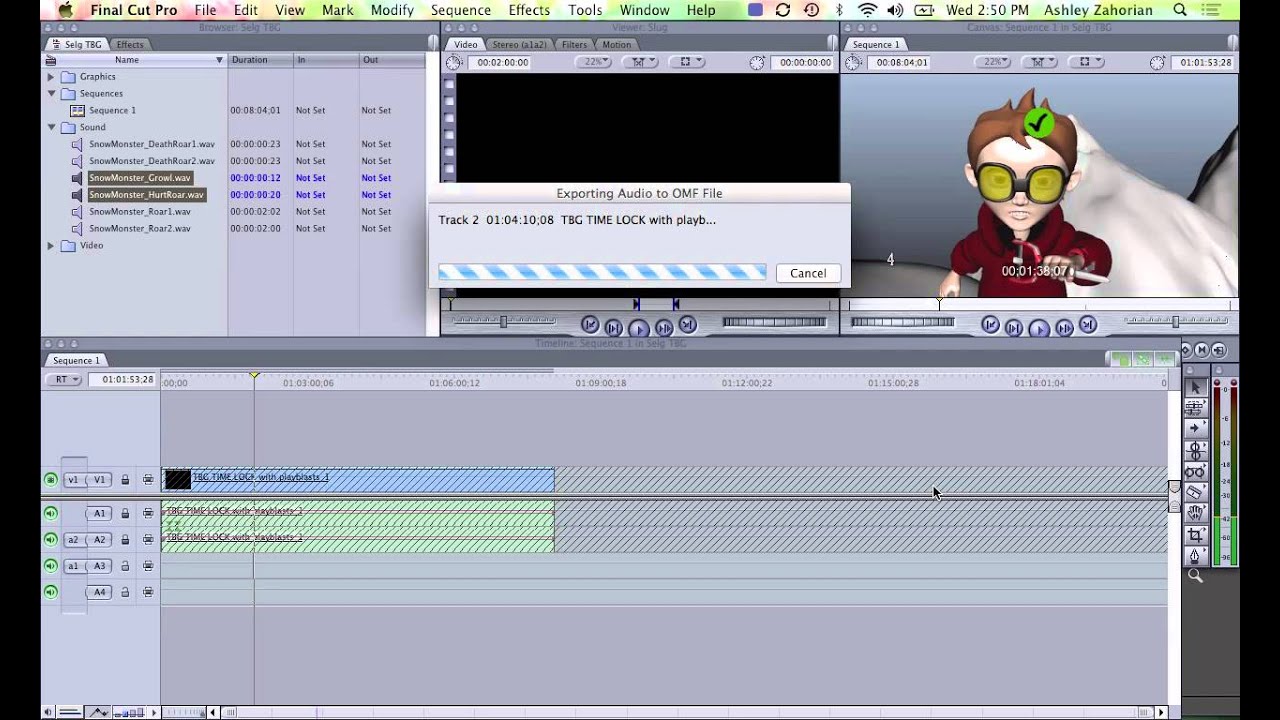Toggle V1 track visibility
This screenshot has width=1280, height=720.
point(50,480)
